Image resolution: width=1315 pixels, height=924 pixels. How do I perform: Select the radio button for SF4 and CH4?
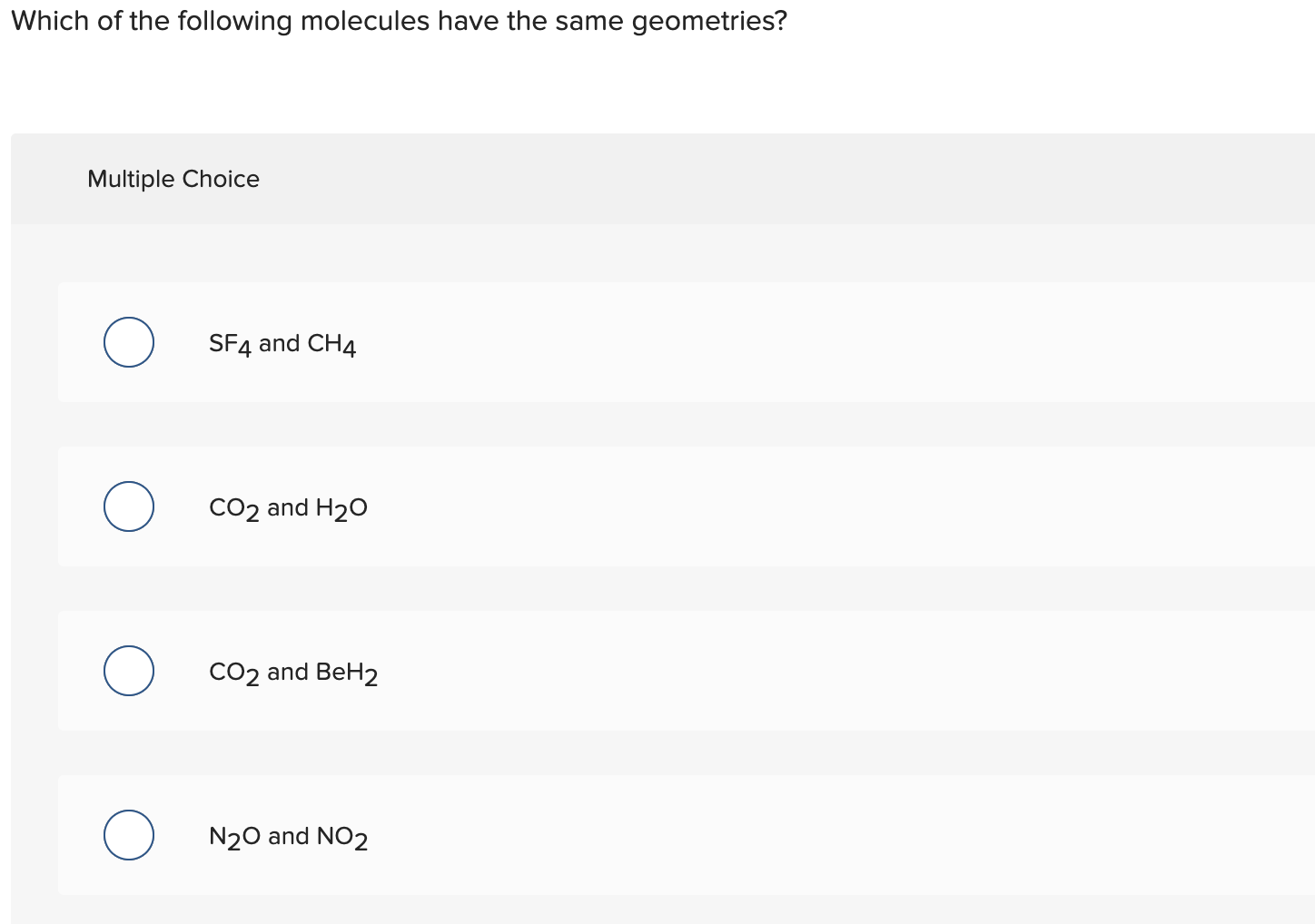pos(128,342)
